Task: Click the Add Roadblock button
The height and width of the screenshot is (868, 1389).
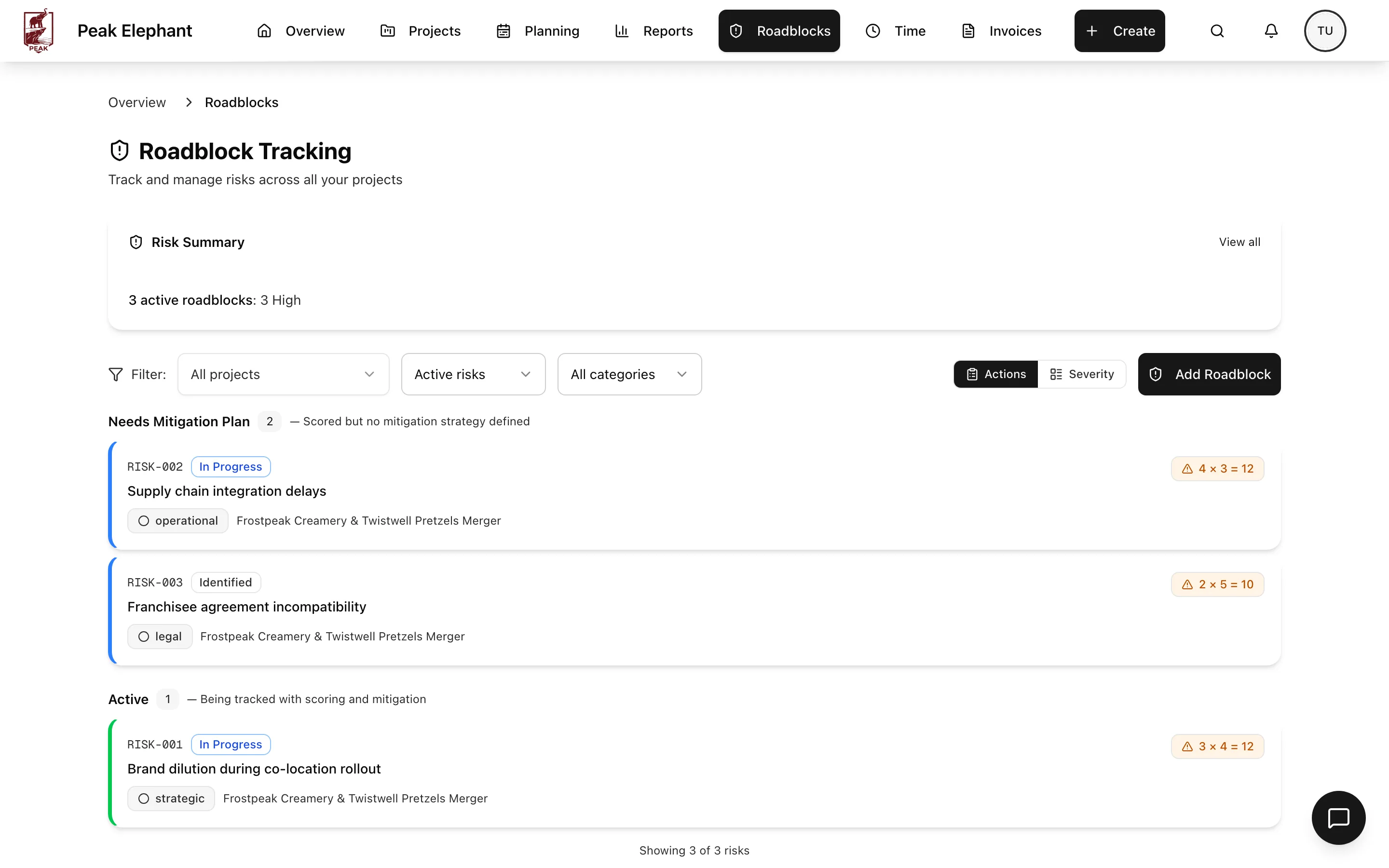Action: (x=1209, y=374)
